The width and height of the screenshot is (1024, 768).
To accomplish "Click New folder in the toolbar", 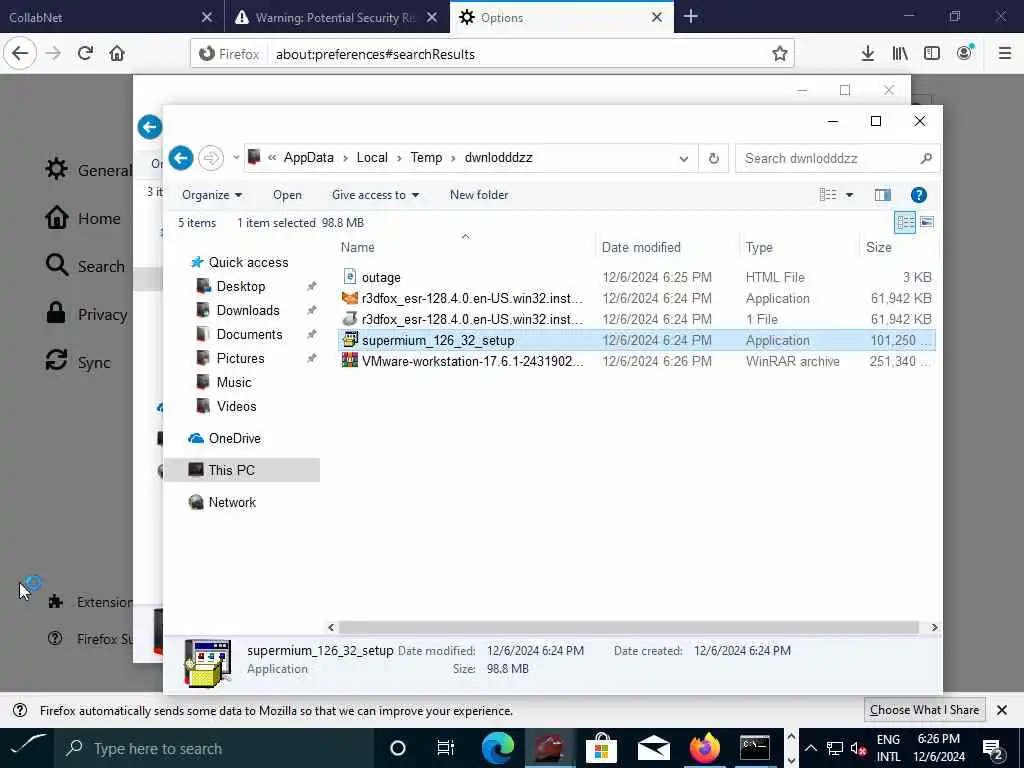I will coord(479,195).
